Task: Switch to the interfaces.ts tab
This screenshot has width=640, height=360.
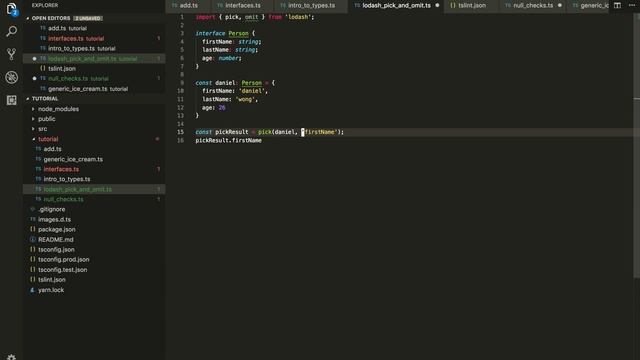Action: point(242,5)
